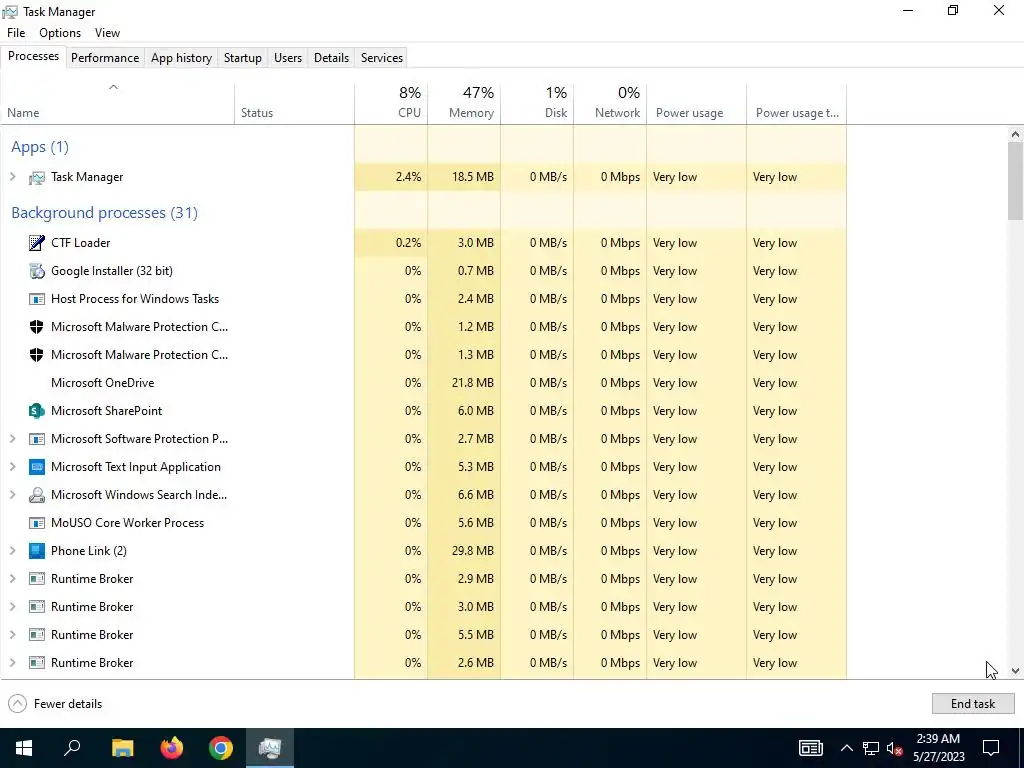Expand Microsoft Software Protection Platform row
The image size is (1024, 768).
(x=12, y=439)
